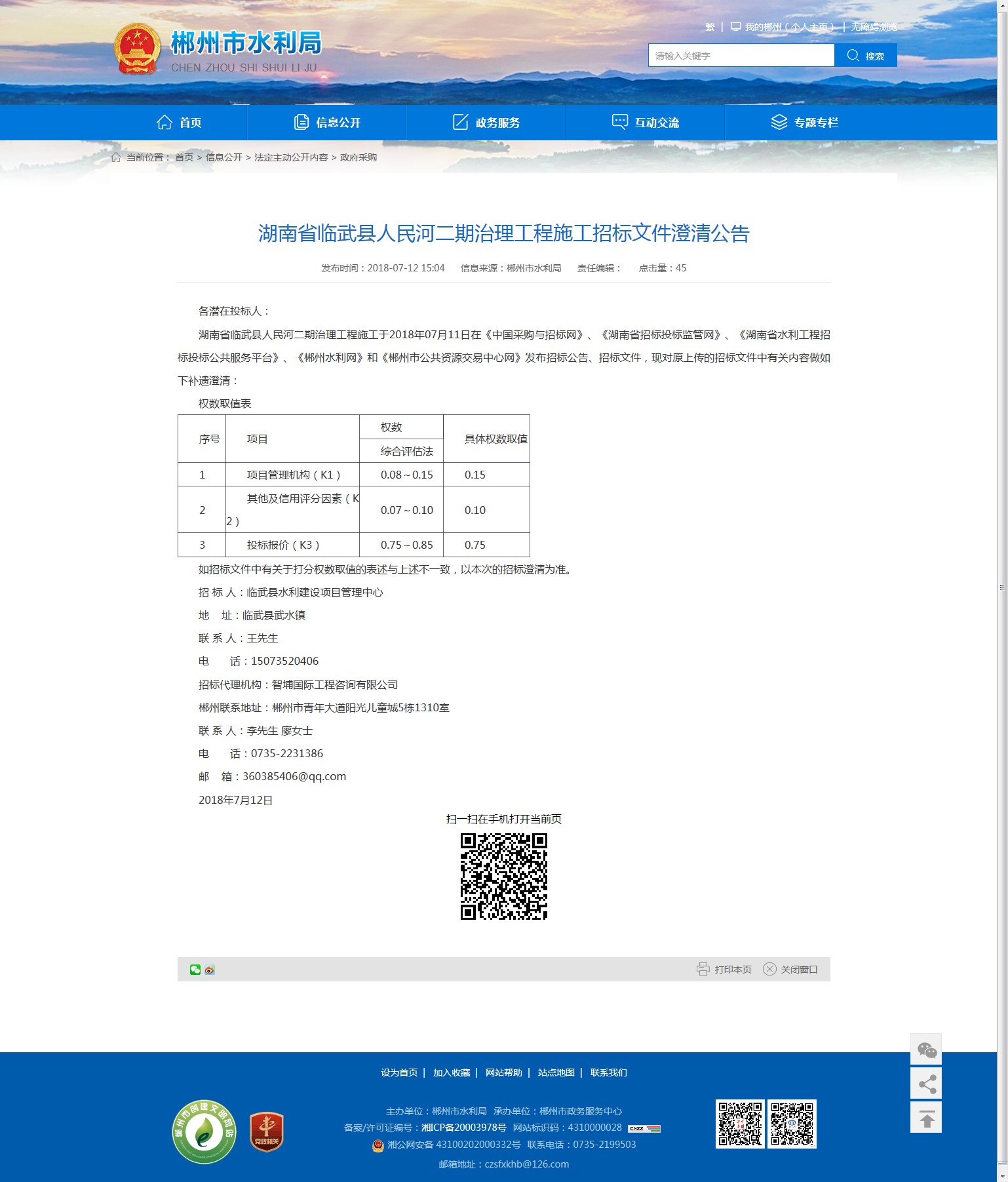The image size is (1008, 1182).
Task: Click the CNZZ statistics icon in footer
Action: tap(644, 1128)
